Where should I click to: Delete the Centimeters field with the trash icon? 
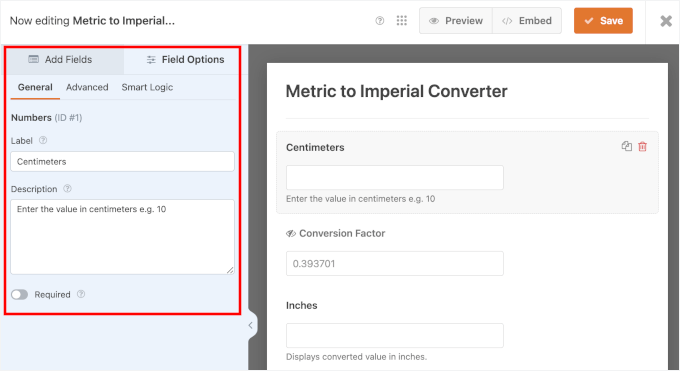(x=643, y=147)
